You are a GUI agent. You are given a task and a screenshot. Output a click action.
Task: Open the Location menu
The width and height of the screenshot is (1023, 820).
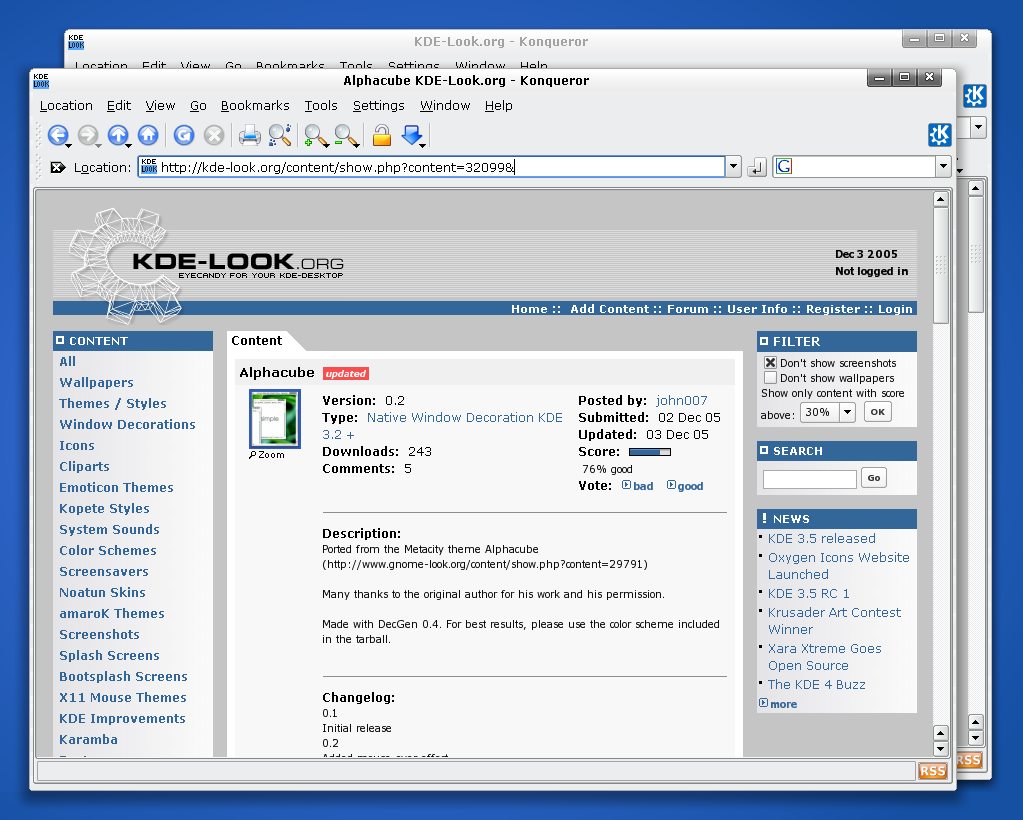(x=66, y=106)
